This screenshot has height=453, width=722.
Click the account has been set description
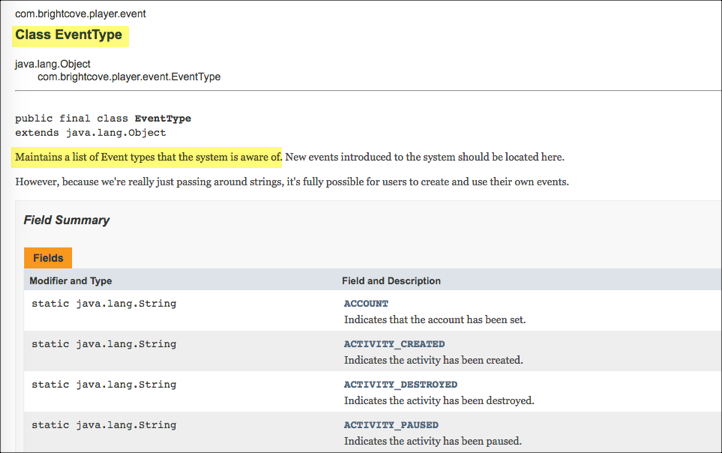tap(434, 320)
